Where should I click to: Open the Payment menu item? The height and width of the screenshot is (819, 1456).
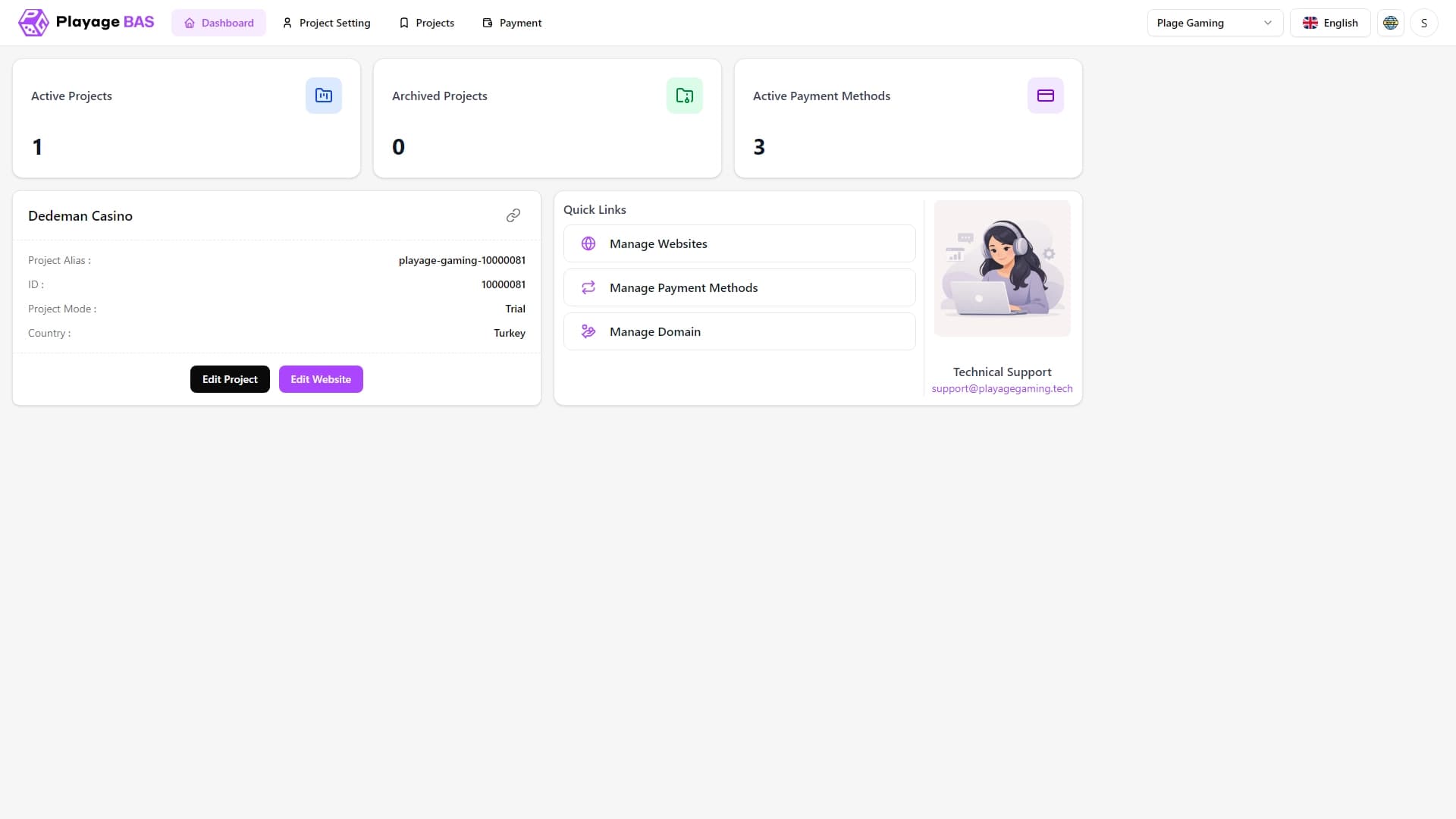pyautogui.click(x=512, y=23)
